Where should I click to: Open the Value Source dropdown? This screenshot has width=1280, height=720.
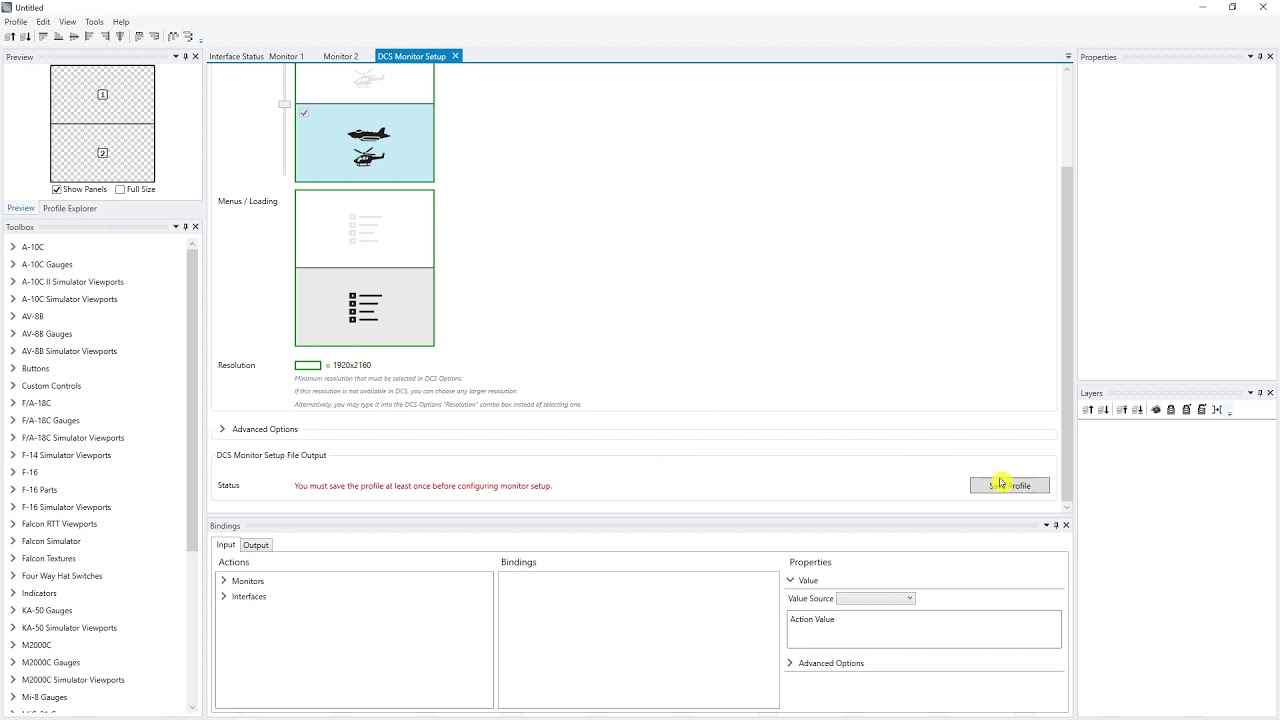876,598
